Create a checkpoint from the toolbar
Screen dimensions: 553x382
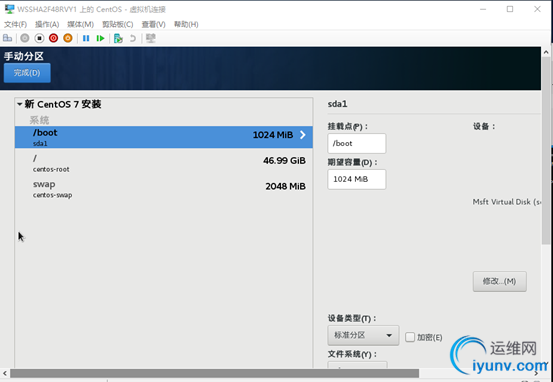(118, 38)
